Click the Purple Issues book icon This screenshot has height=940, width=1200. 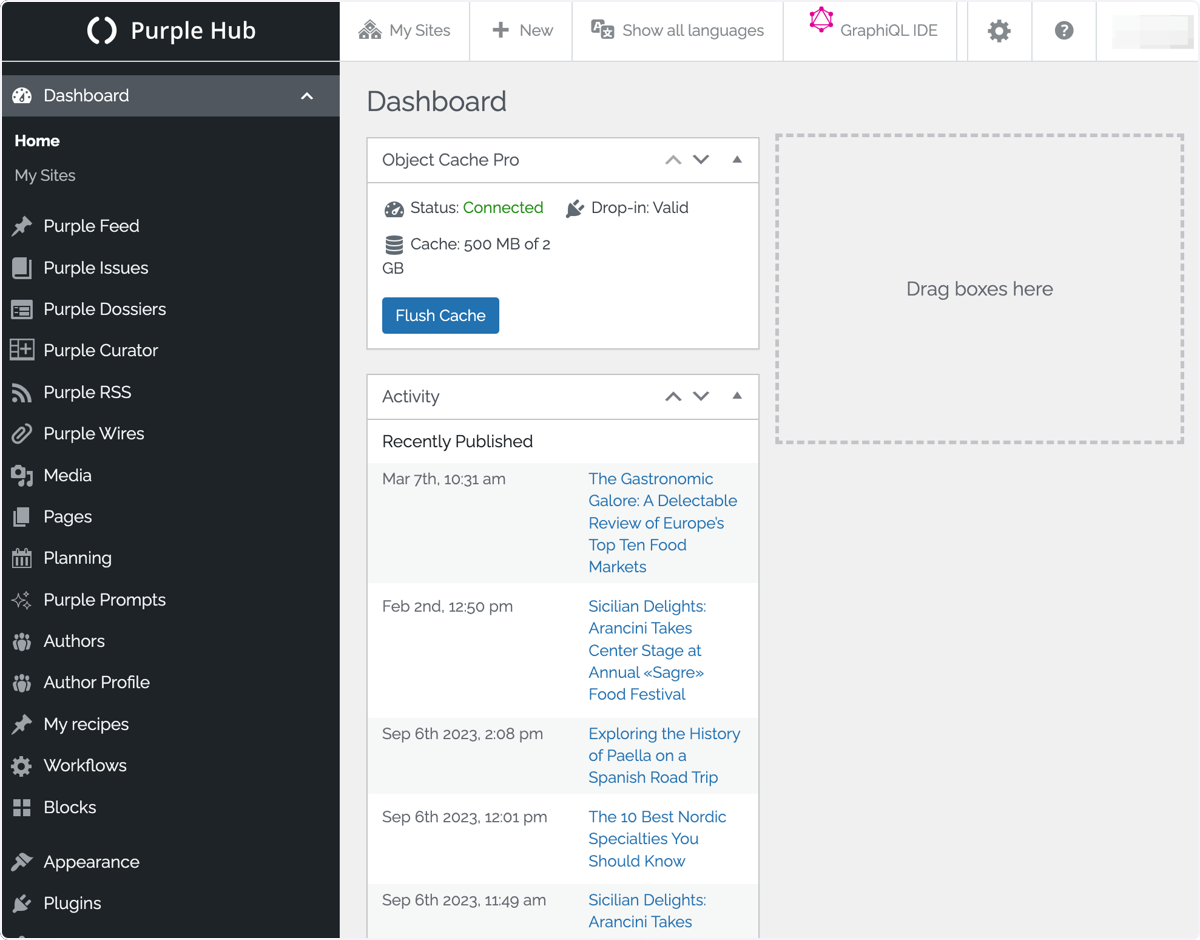tap(22, 268)
